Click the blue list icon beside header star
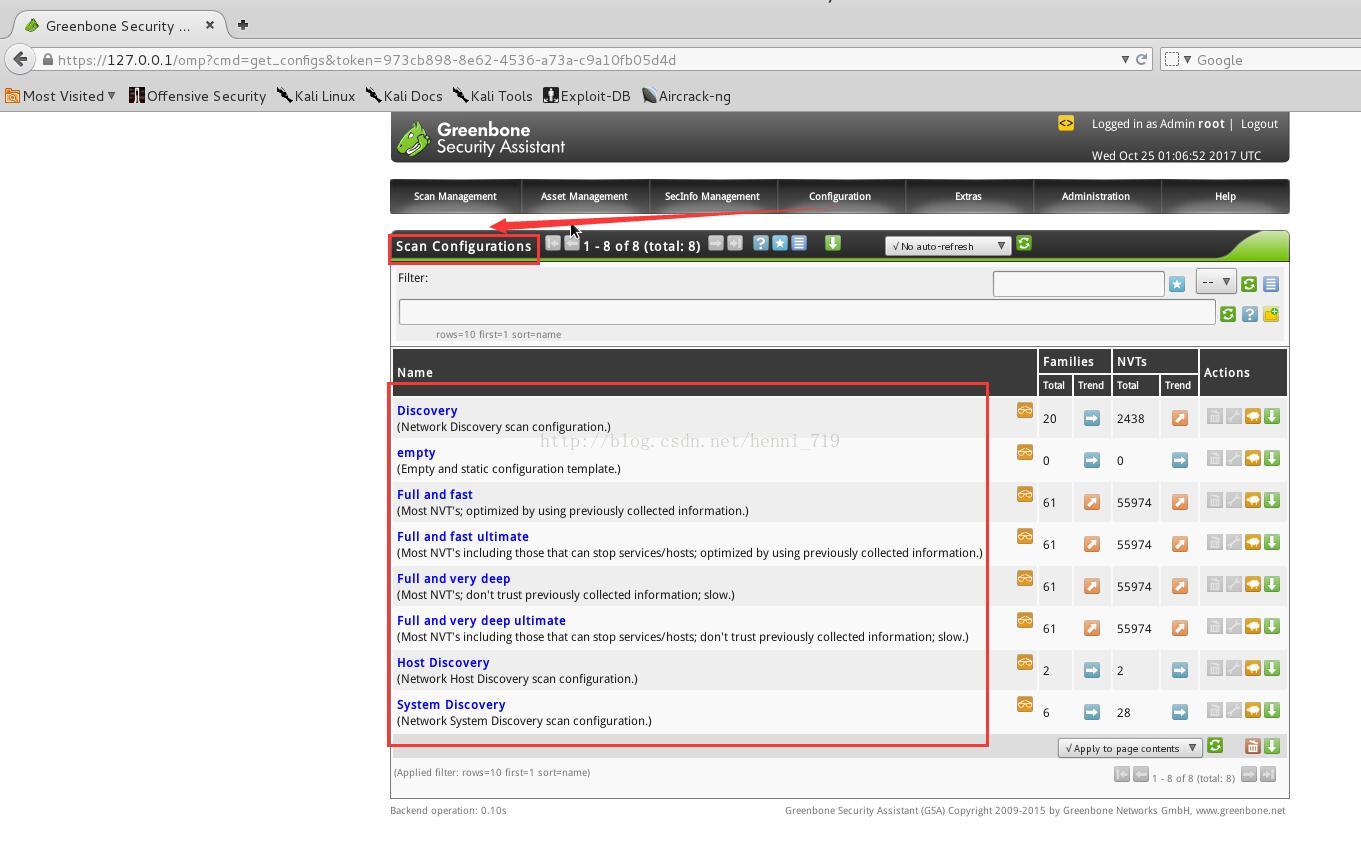This screenshot has width=1361, height=861. point(799,243)
